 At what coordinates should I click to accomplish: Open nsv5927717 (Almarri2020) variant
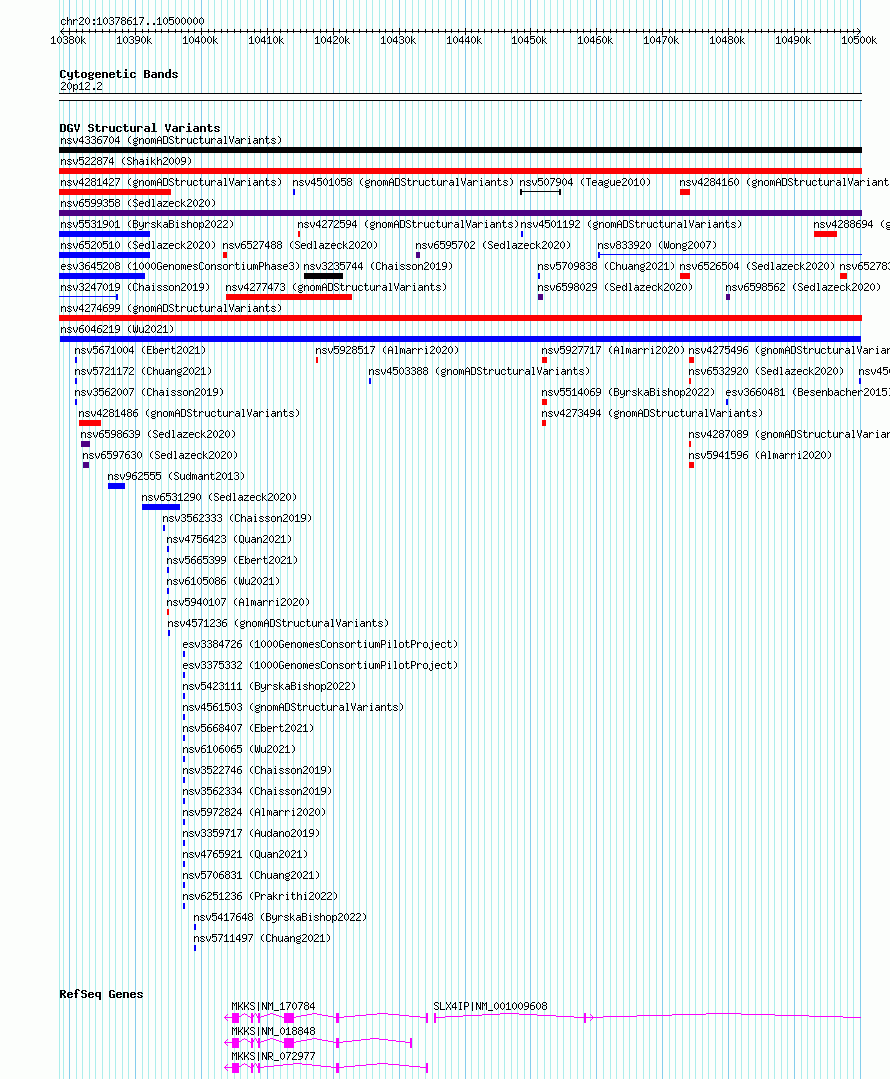[x=613, y=350]
